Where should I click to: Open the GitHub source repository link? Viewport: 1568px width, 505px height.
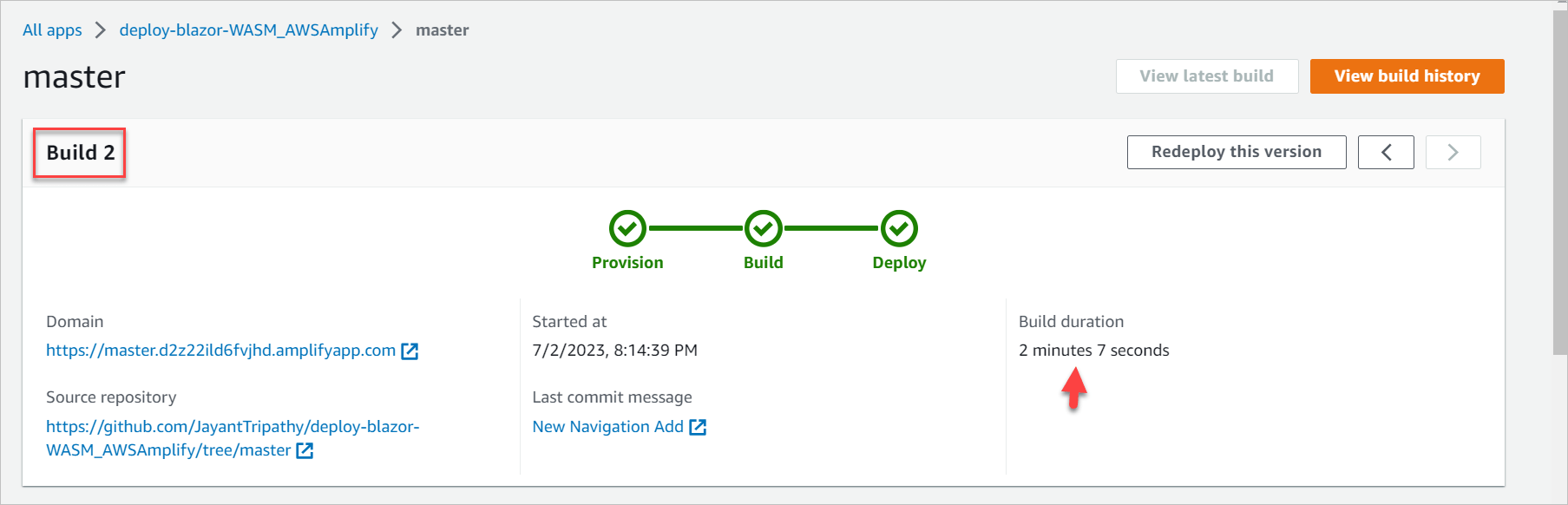click(233, 438)
